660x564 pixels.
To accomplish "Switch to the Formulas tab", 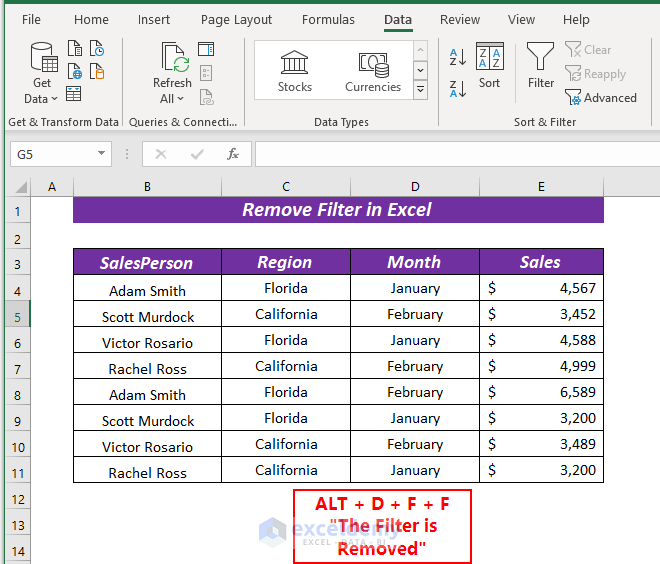I will 328,20.
